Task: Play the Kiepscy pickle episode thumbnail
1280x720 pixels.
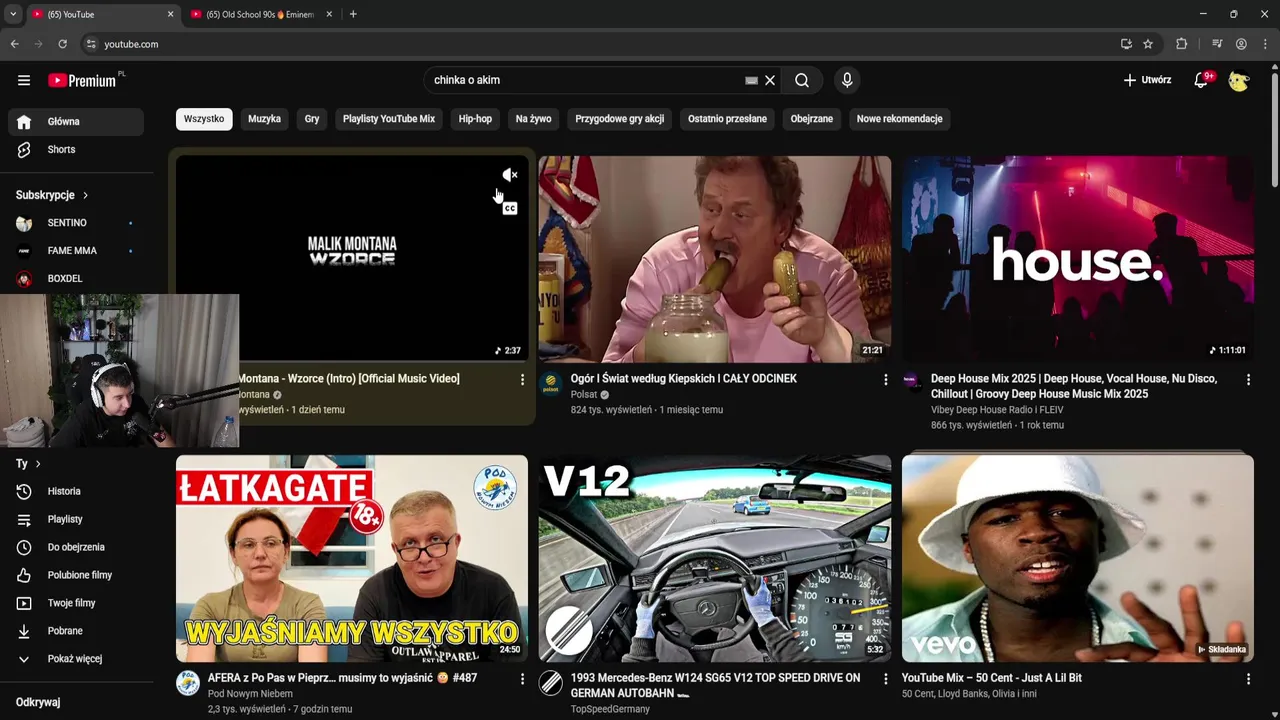Action: [715, 258]
